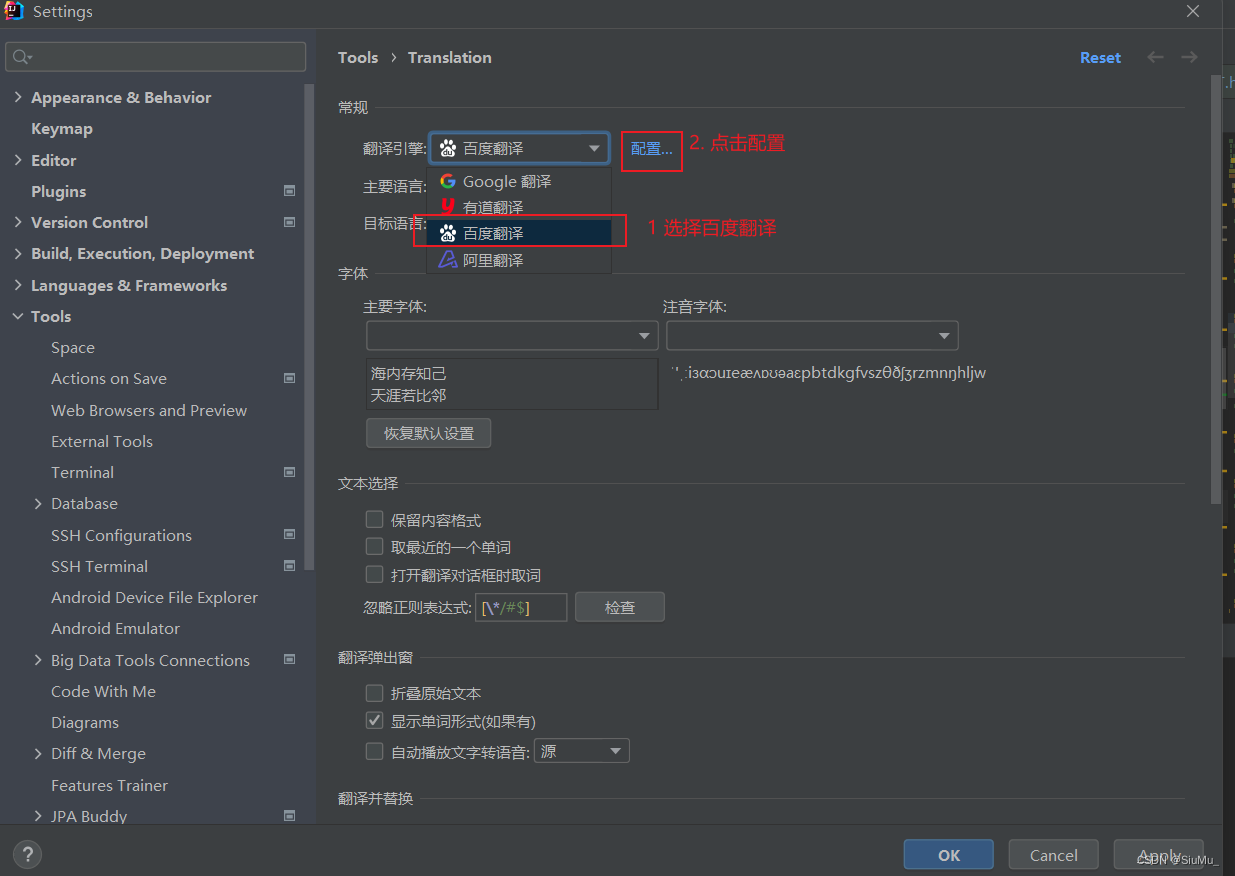This screenshot has height=876, width=1235.
Task: Close the Settings dialog
Action: click(x=1193, y=11)
